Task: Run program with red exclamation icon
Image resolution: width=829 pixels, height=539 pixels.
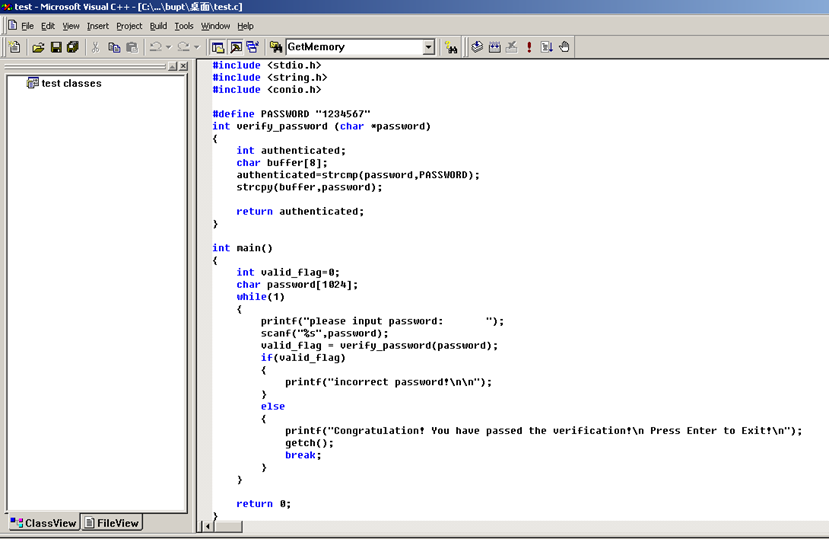Action: click(x=529, y=47)
